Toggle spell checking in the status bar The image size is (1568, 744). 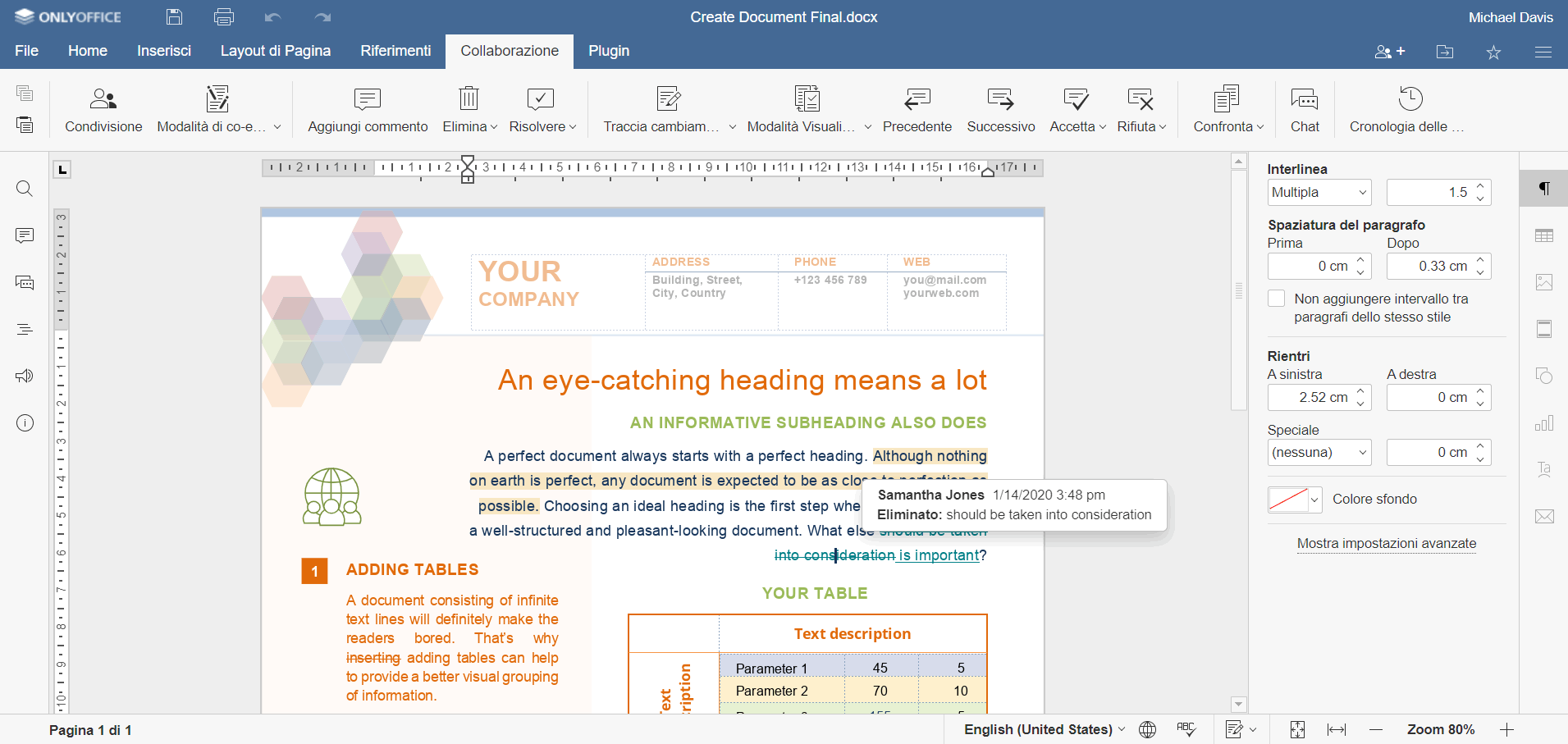pos(1186,729)
